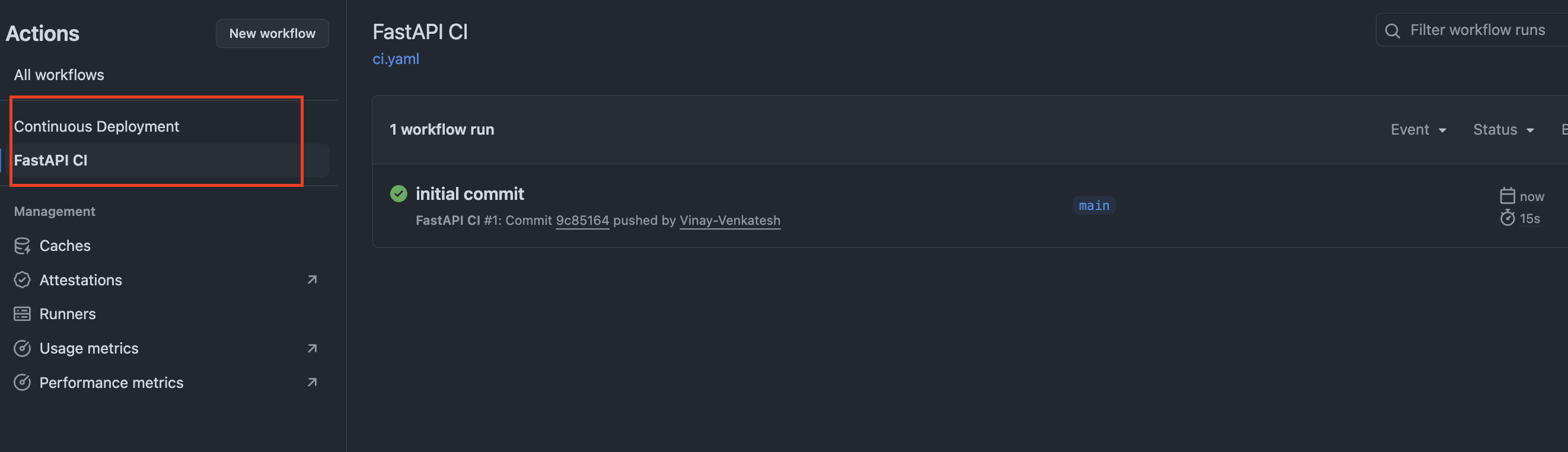The height and width of the screenshot is (452, 1568).
Task: Click the search magnifier icon
Action: coord(1392,30)
